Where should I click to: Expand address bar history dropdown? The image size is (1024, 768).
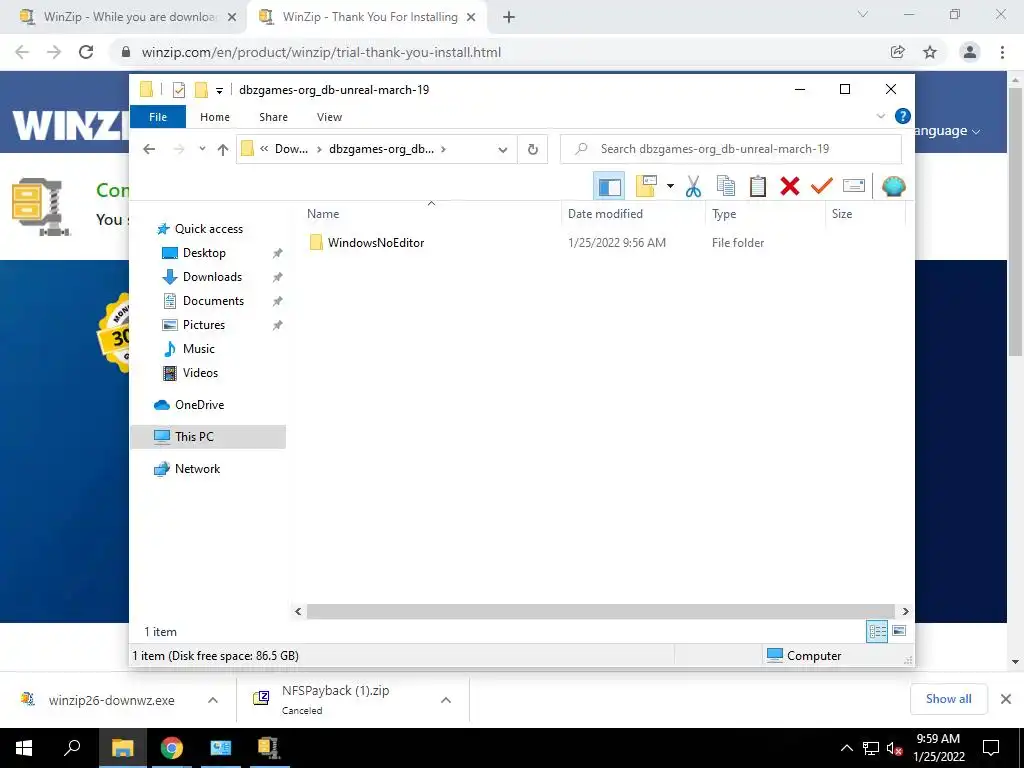tap(502, 150)
